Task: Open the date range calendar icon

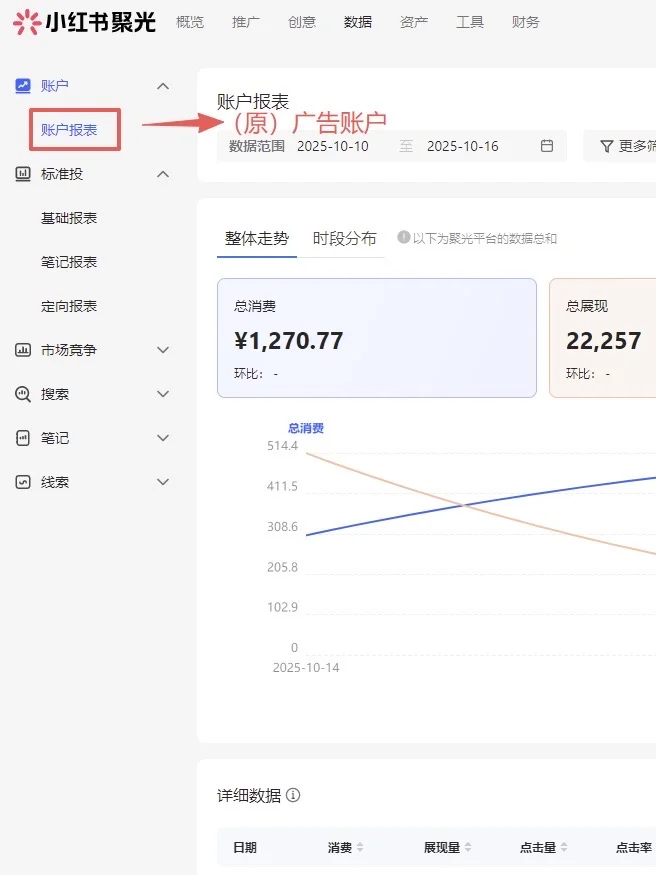Action: tap(547, 146)
